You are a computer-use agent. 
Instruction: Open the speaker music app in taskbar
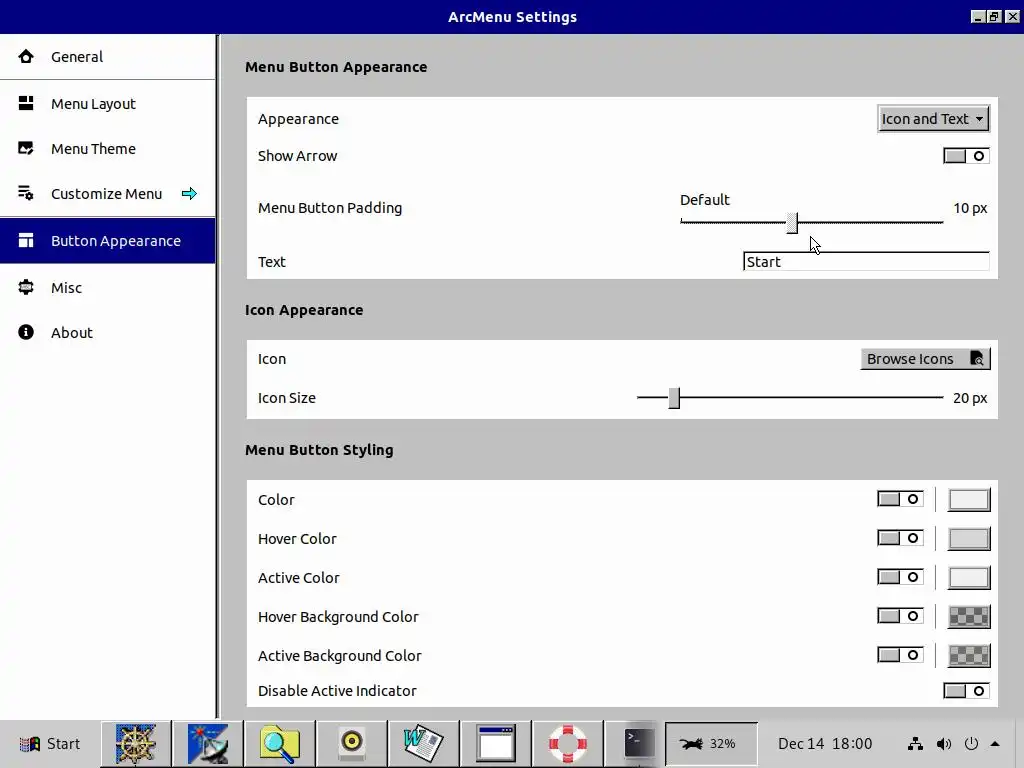[x=352, y=744]
